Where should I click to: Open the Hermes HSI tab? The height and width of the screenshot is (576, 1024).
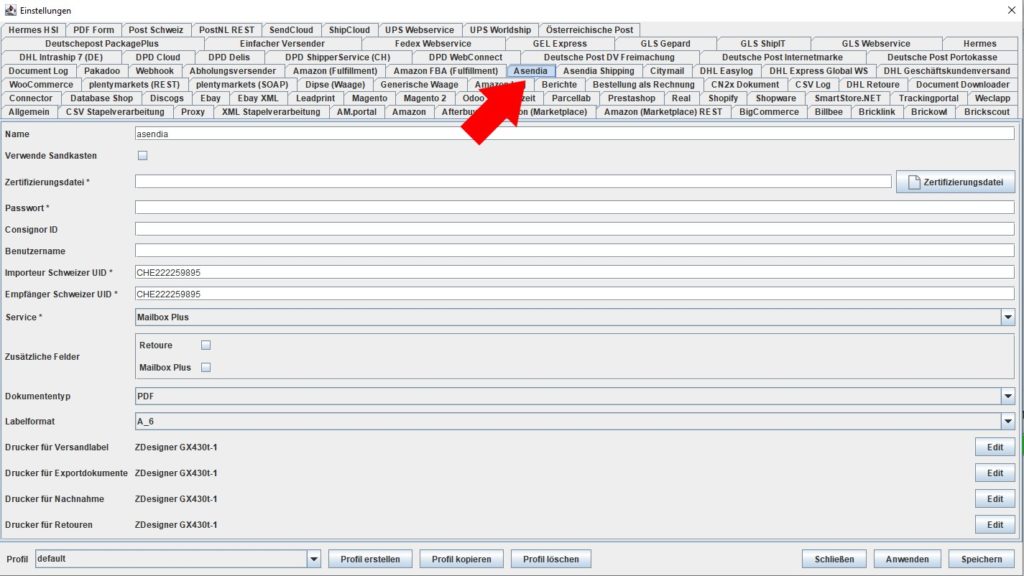33,30
